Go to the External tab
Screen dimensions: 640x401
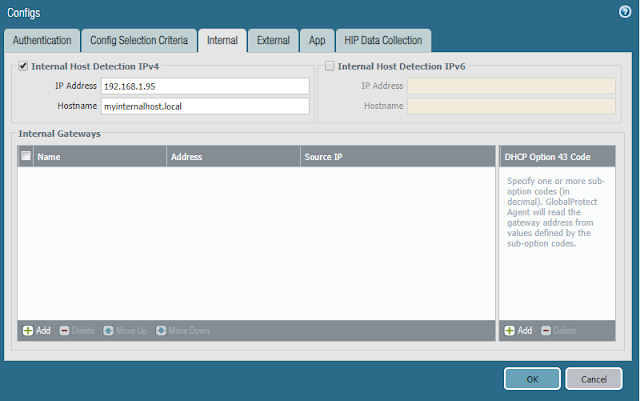click(x=273, y=41)
